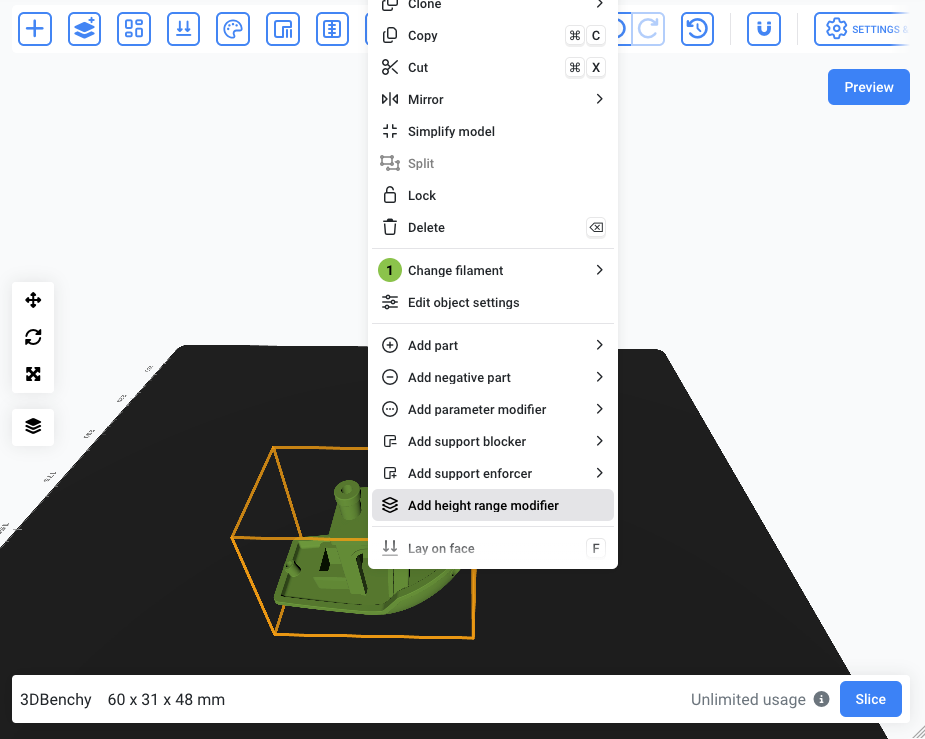
Task: Select the scale tool in side panel
Action: (33, 374)
